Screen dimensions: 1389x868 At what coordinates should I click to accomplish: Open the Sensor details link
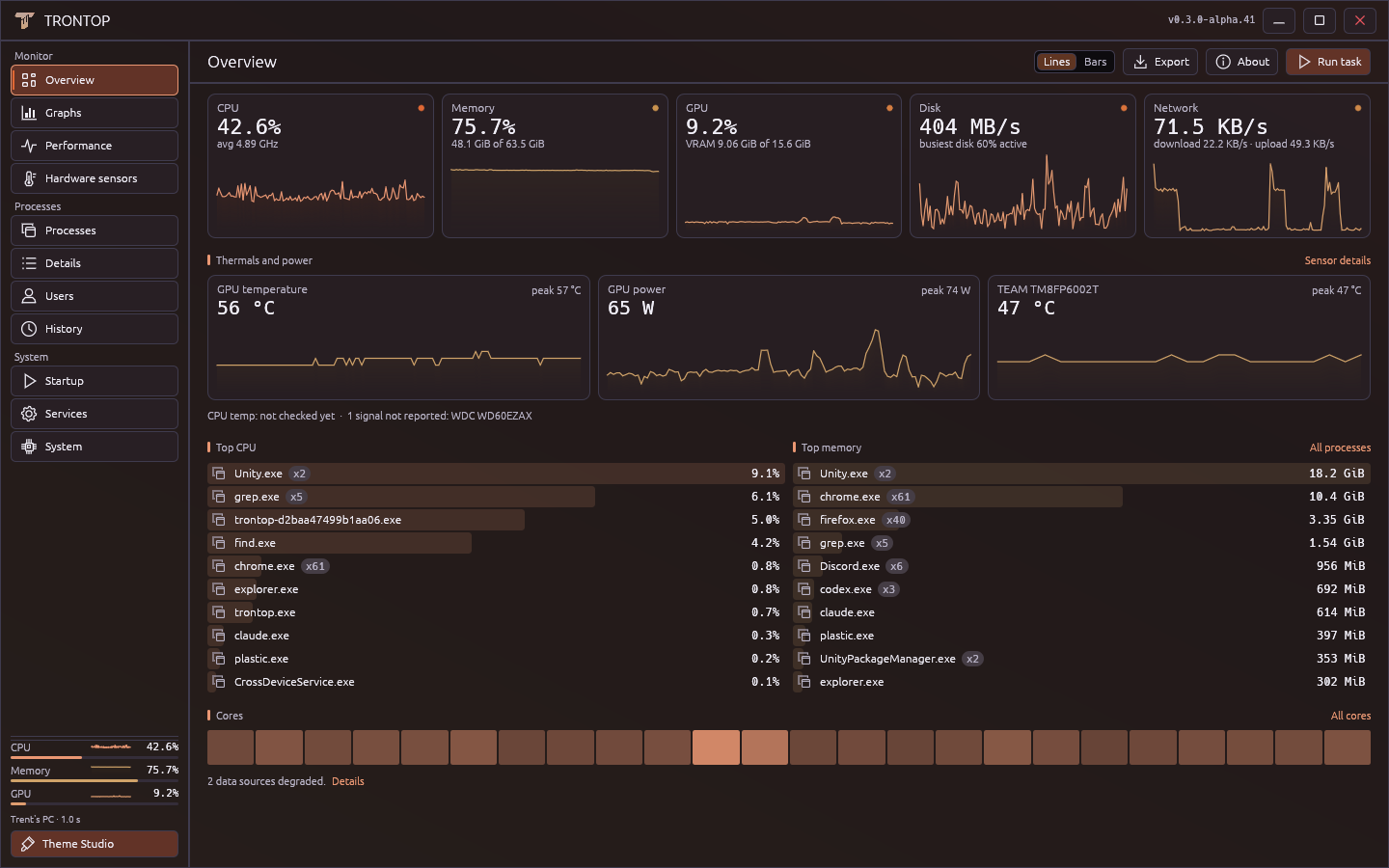1337,260
